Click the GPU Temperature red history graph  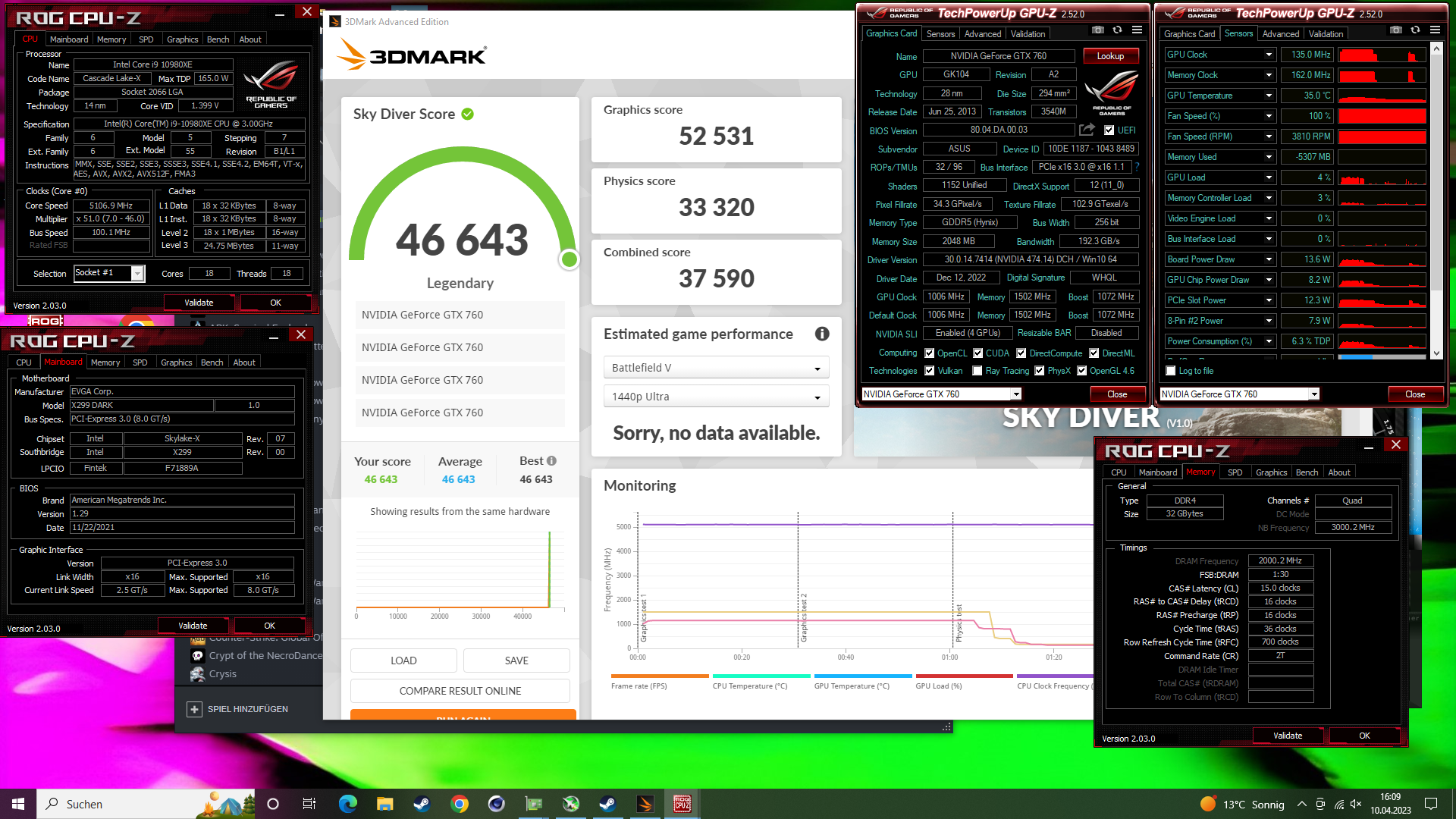pos(1382,96)
